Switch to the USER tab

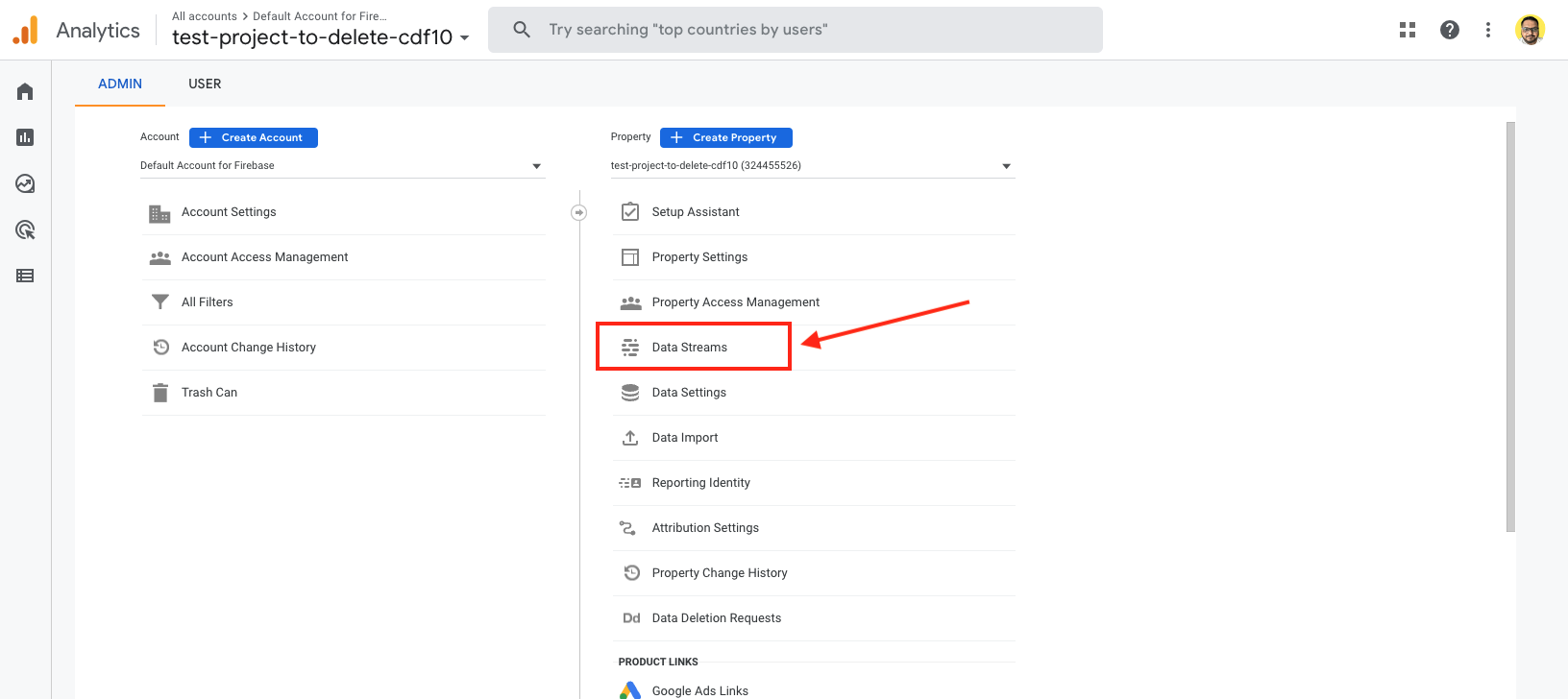[x=205, y=84]
